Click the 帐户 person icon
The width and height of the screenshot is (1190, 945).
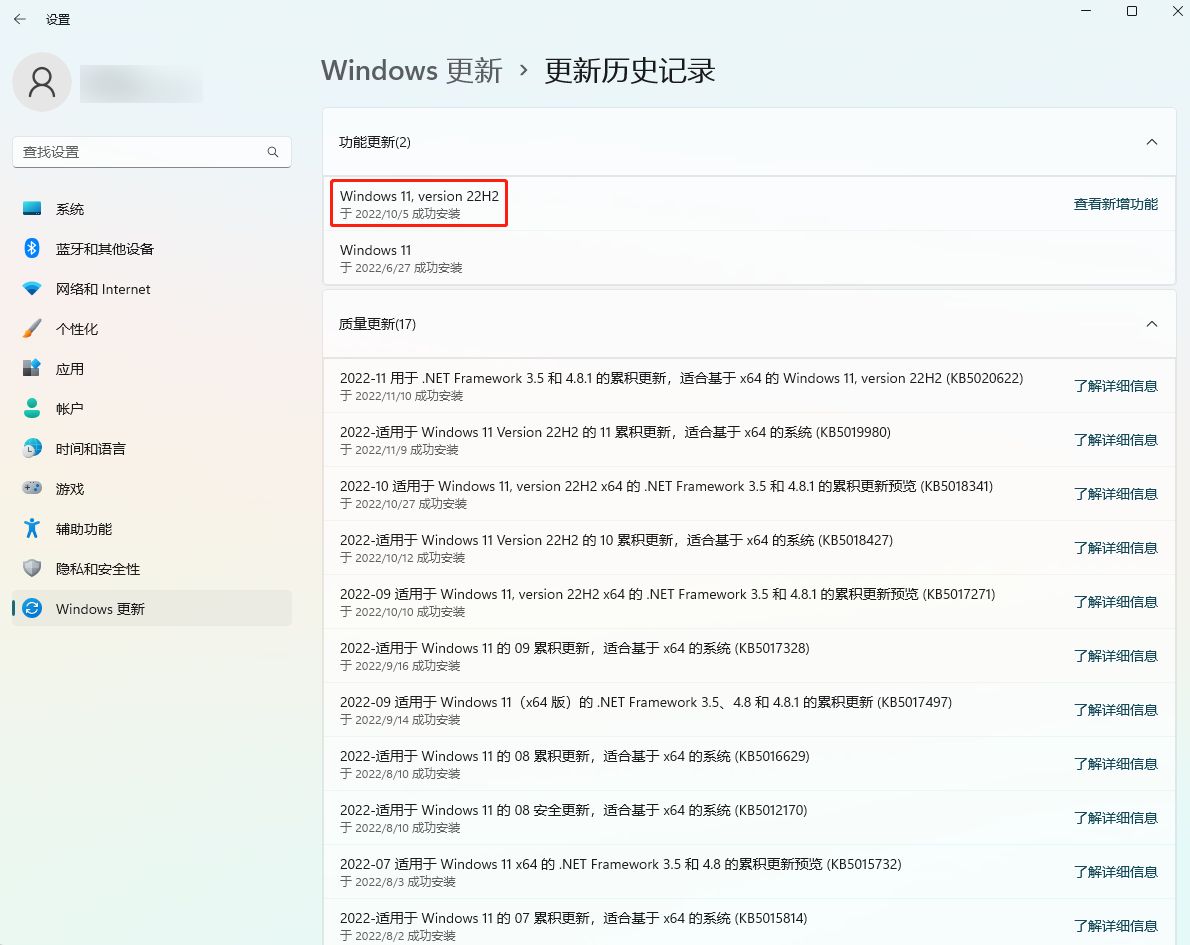(32, 408)
